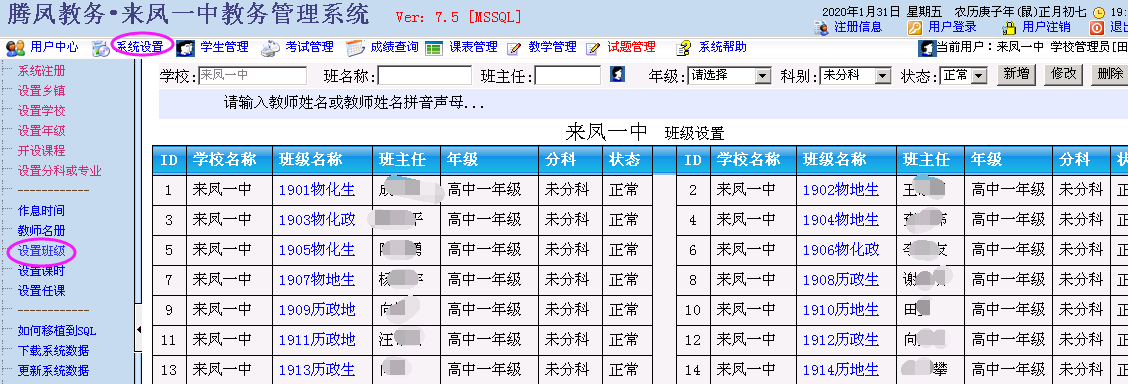Open the 试题管理 menu
The image size is (1128, 384).
pos(632,47)
